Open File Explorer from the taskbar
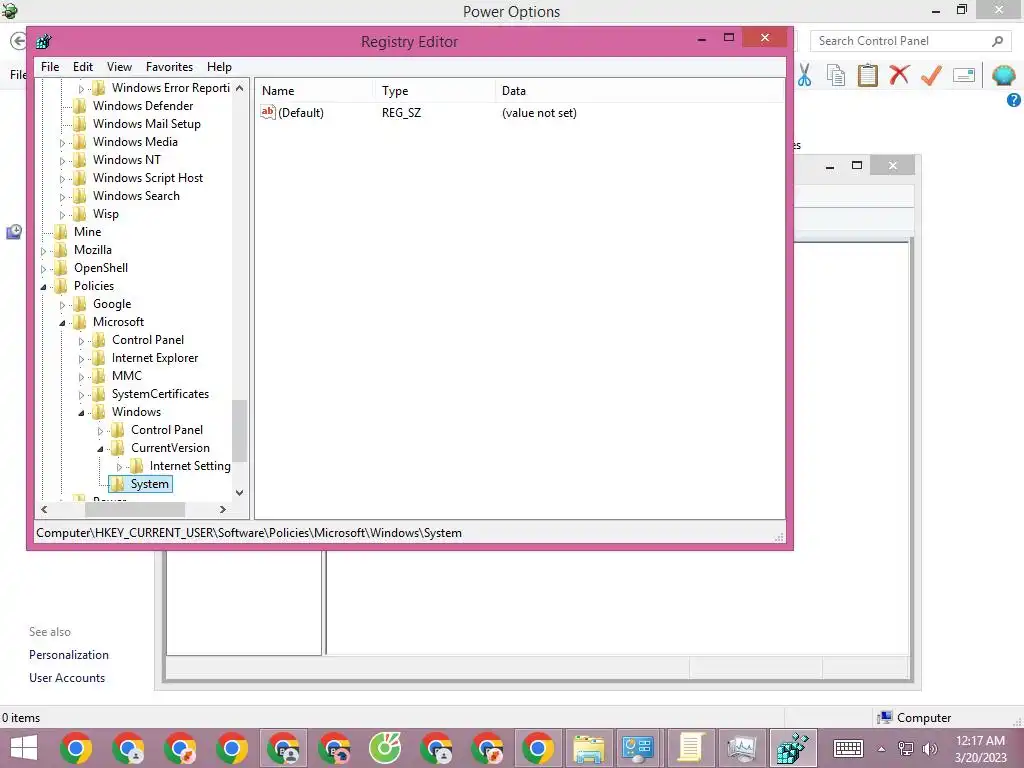Image resolution: width=1024 pixels, height=768 pixels. (588, 748)
